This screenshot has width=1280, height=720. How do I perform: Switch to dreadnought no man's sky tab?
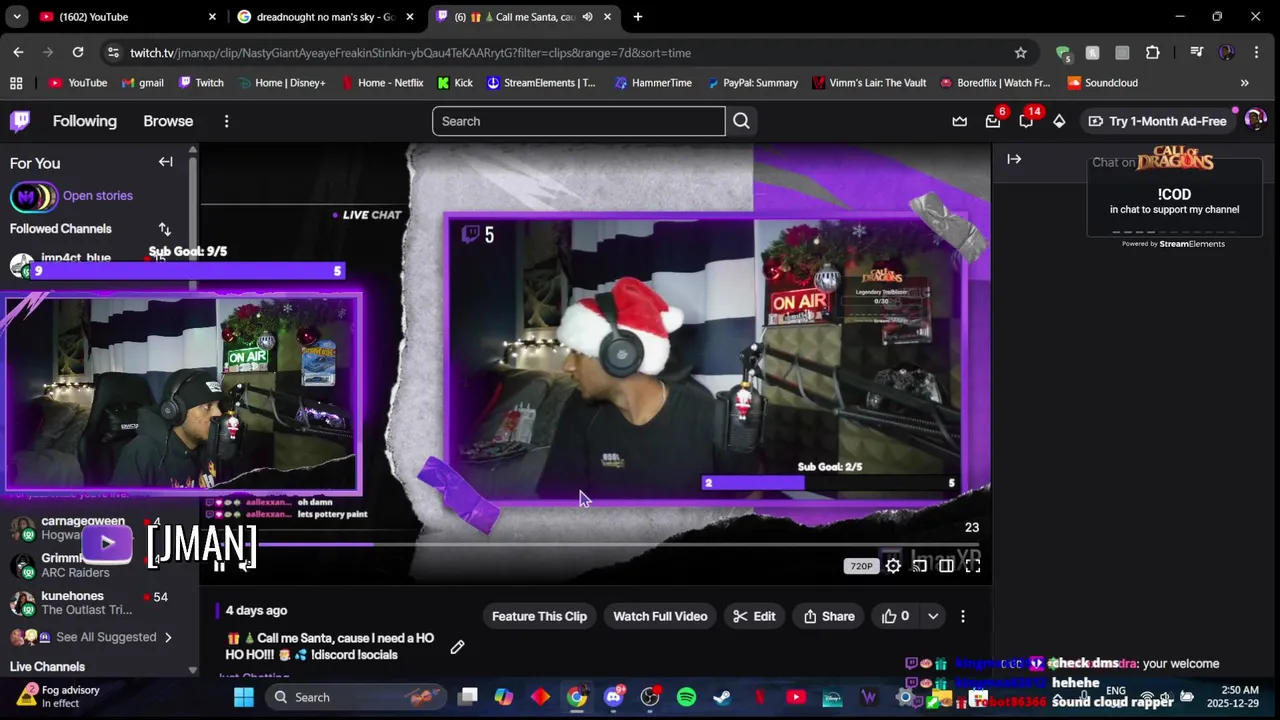point(325,17)
